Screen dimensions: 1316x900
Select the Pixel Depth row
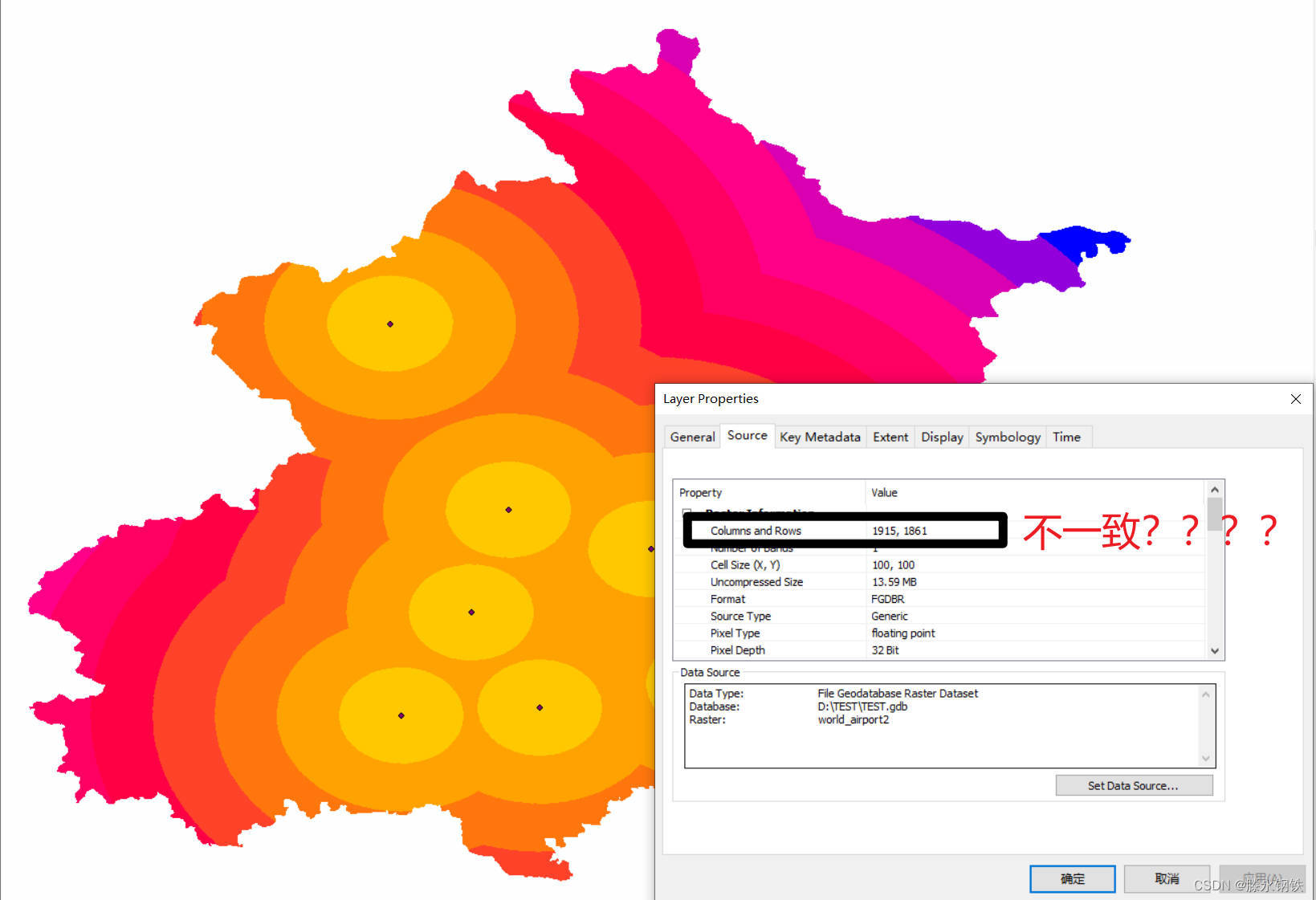pos(939,650)
